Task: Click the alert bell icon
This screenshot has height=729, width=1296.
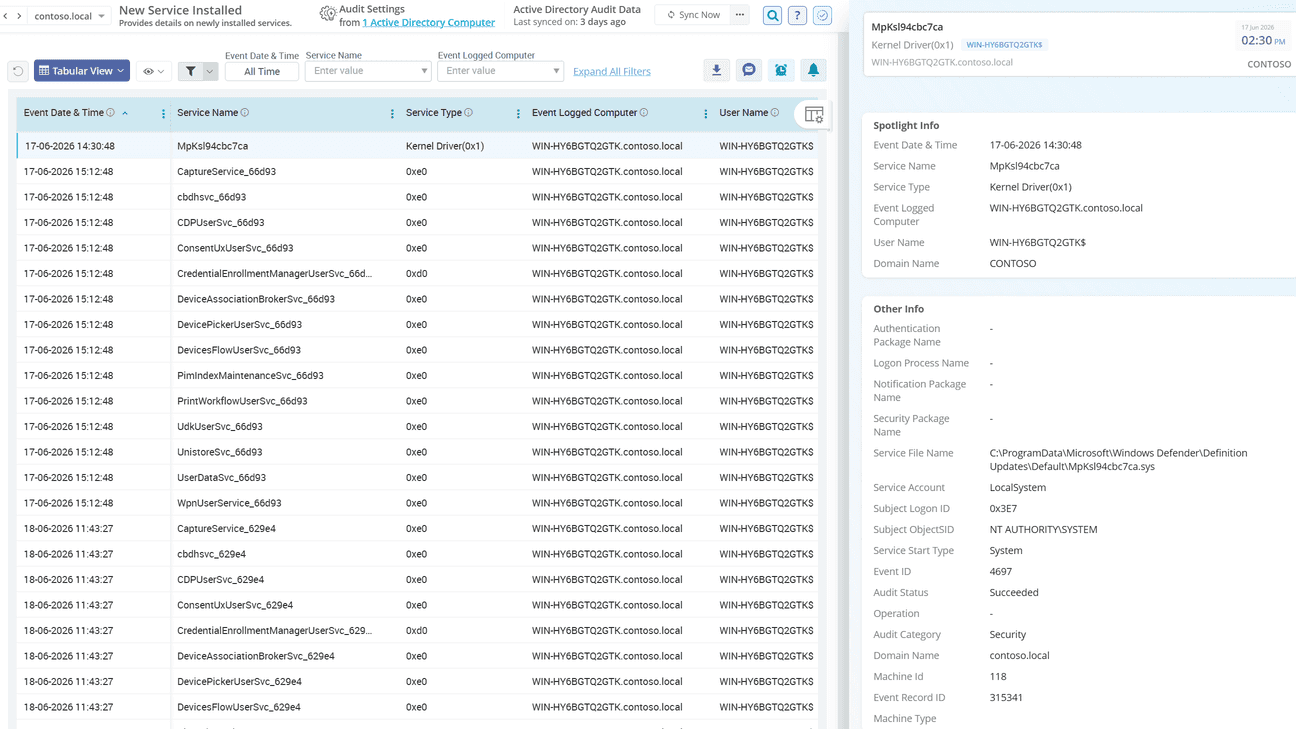Action: pos(813,70)
